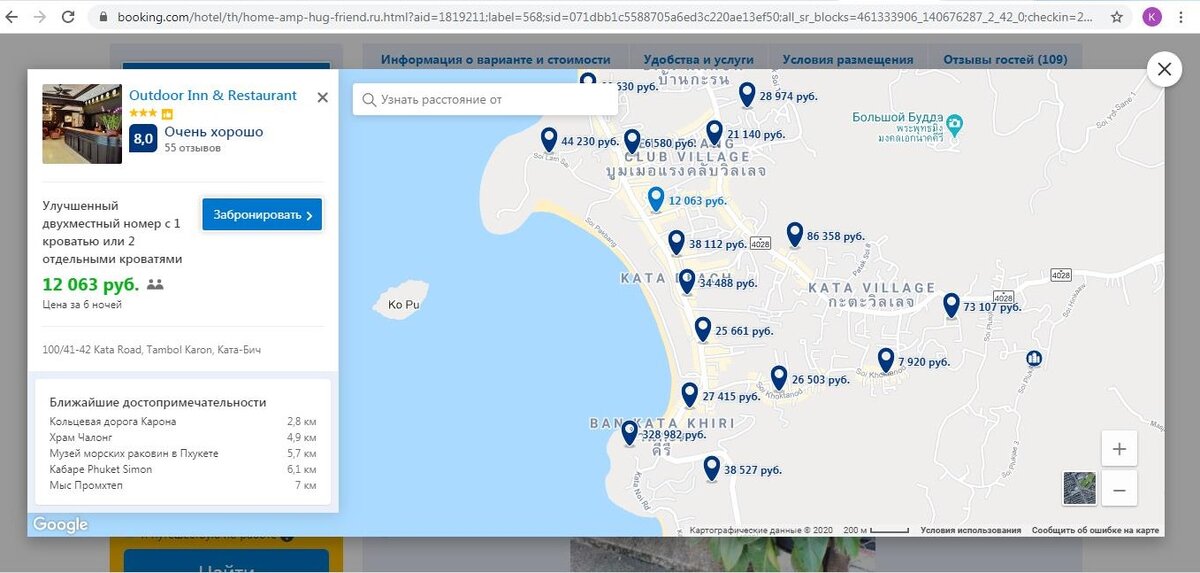Click the Outdoor Inn hotel photo
1200x573 pixels.
tap(82, 124)
